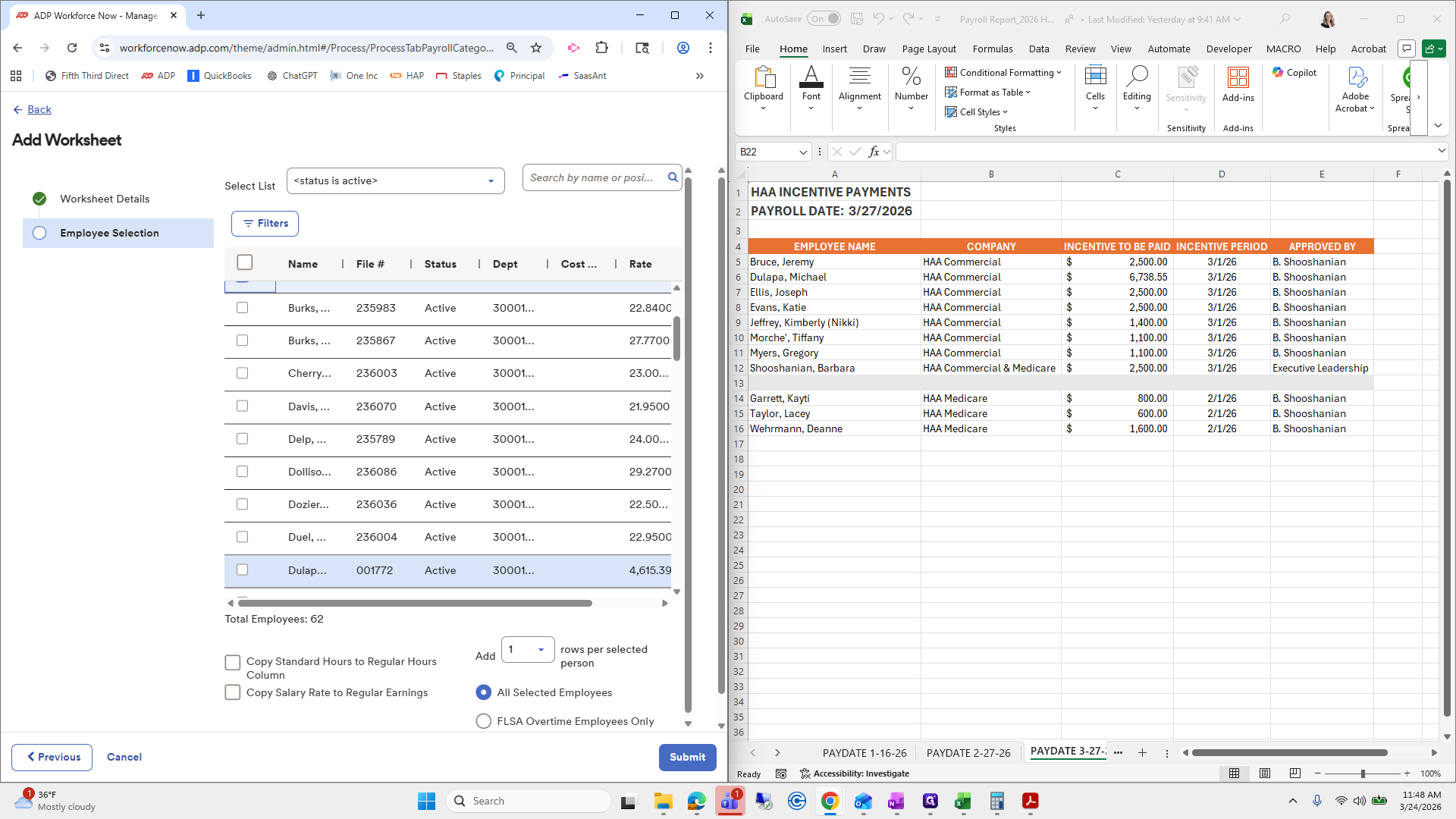Click the Cell Styles icon
The width and height of the screenshot is (1456, 819).
point(951,112)
